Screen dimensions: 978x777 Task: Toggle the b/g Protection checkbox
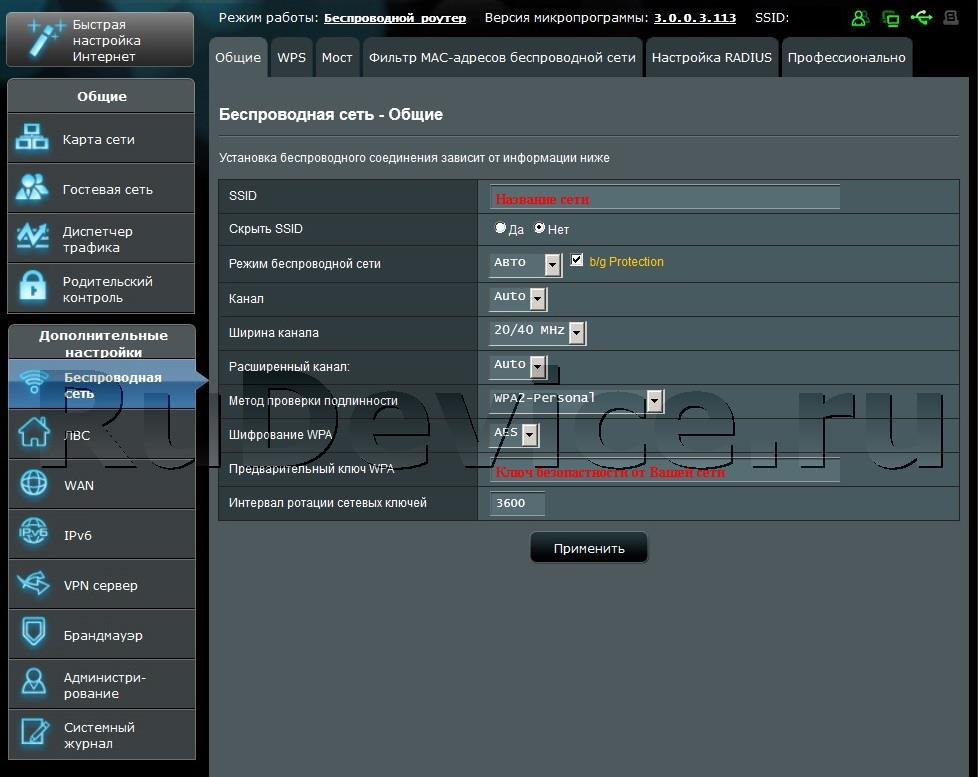(577, 260)
